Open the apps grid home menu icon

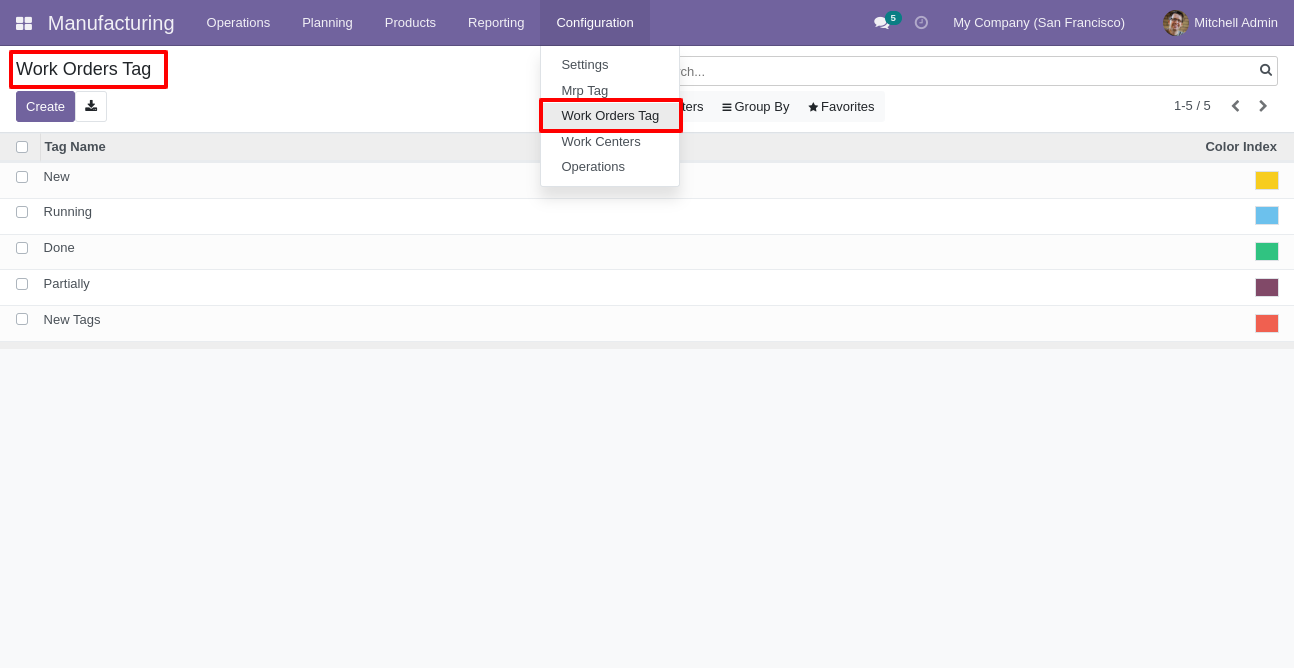24,23
